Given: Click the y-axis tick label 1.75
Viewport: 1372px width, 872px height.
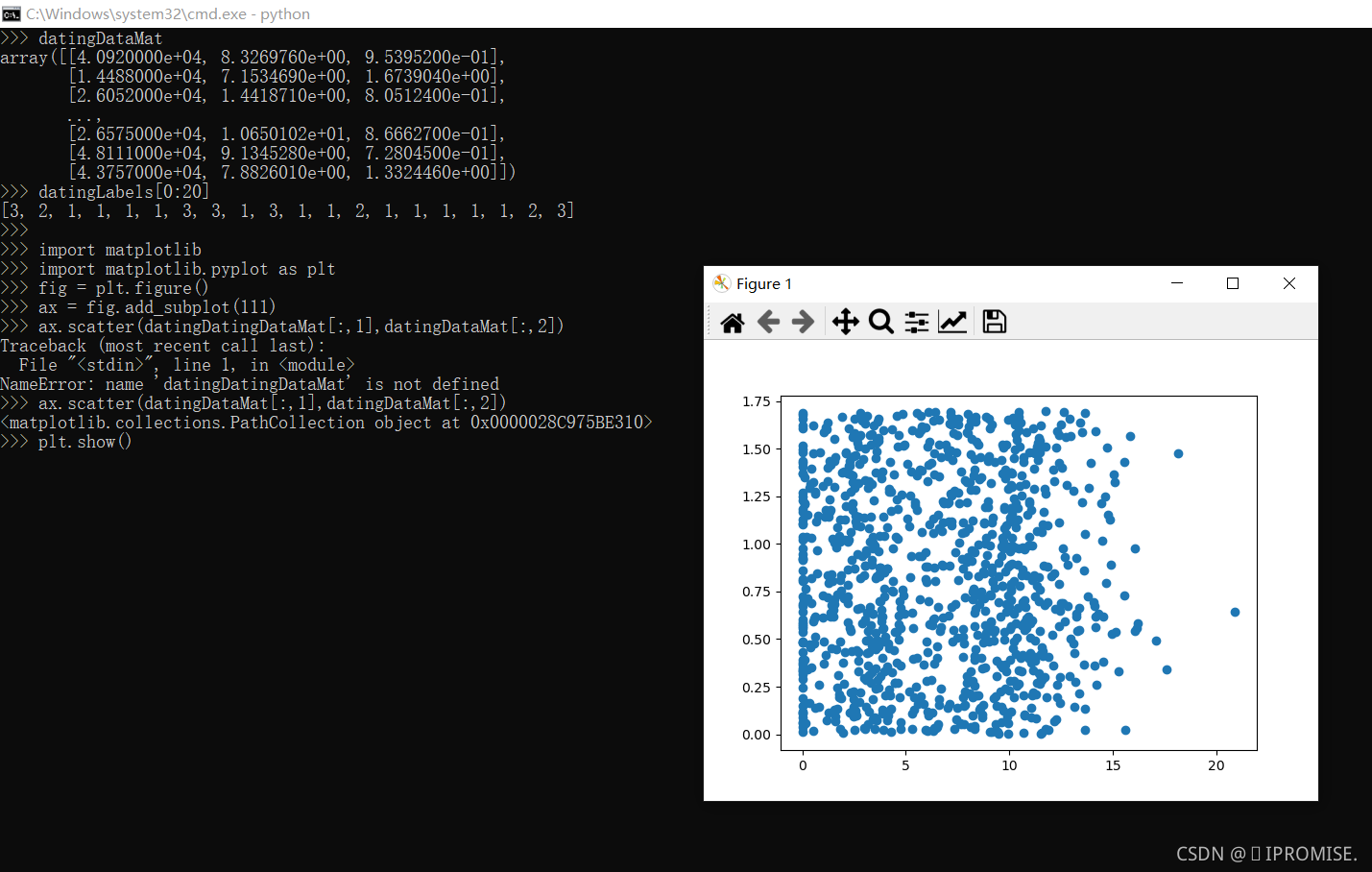Looking at the screenshot, I should (x=757, y=401).
